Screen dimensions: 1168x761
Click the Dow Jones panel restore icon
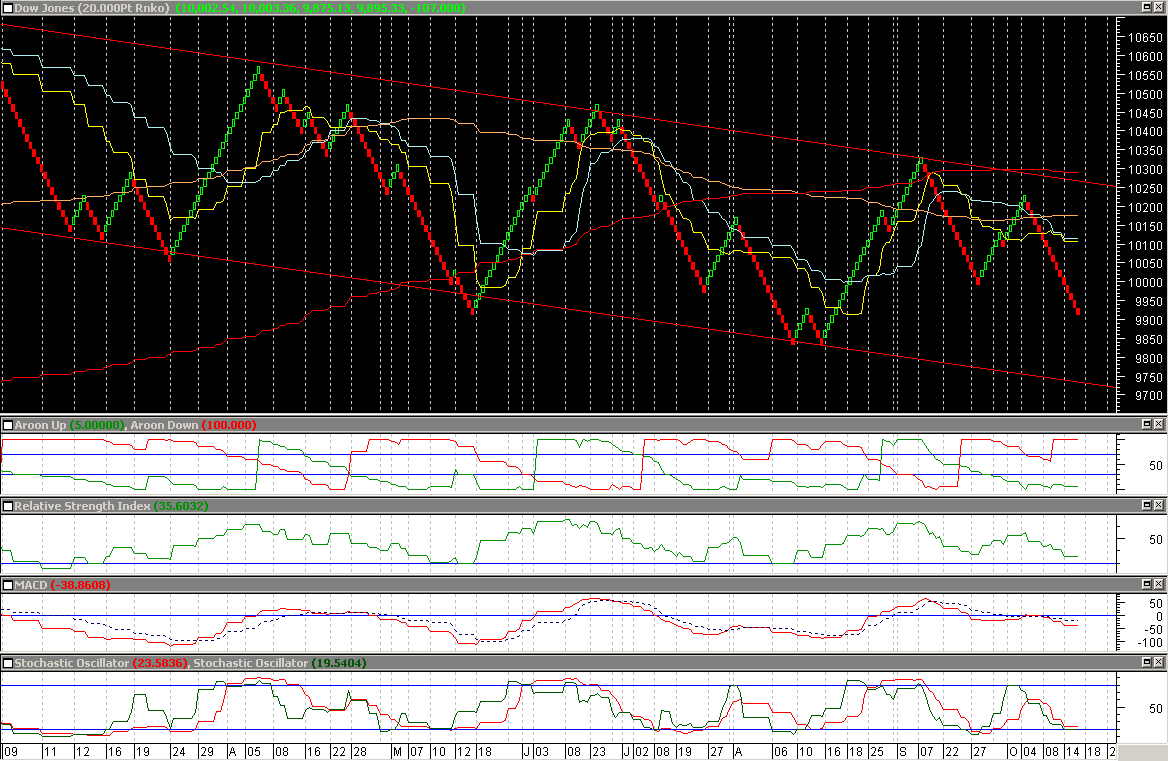(x=1147, y=8)
